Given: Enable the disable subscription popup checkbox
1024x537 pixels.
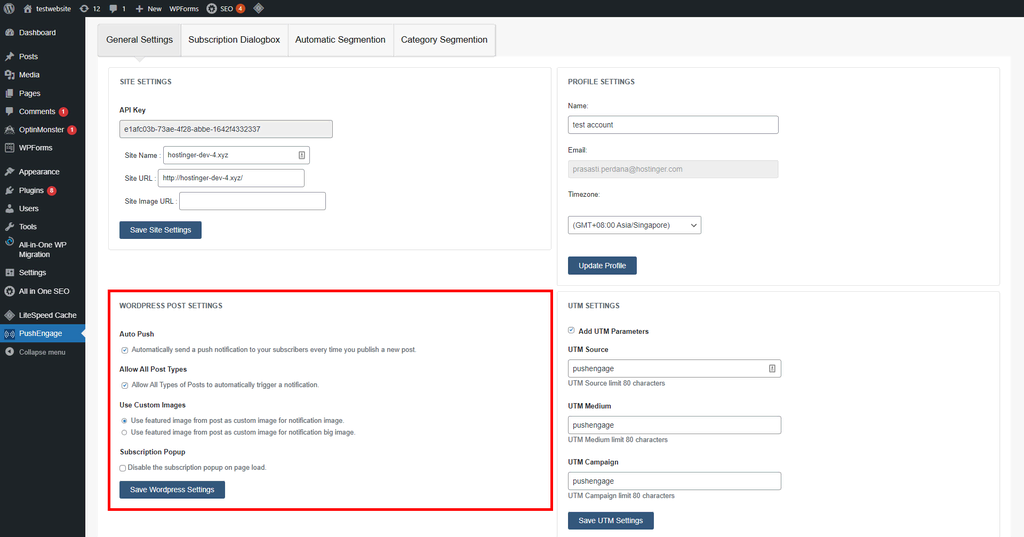Looking at the screenshot, I should (x=123, y=467).
